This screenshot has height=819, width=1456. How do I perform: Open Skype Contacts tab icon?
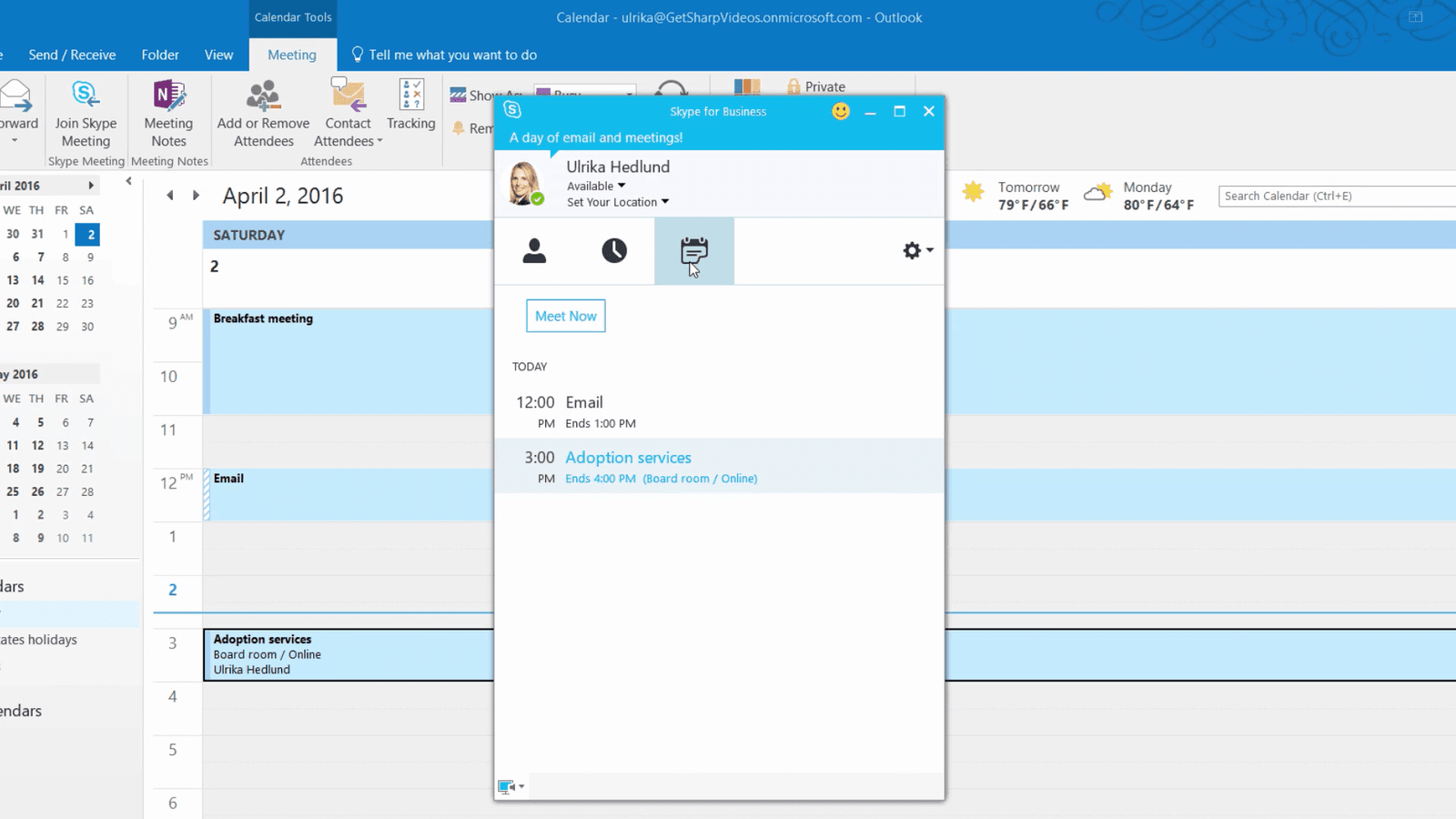pyautogui.click(x=534, y=250)
